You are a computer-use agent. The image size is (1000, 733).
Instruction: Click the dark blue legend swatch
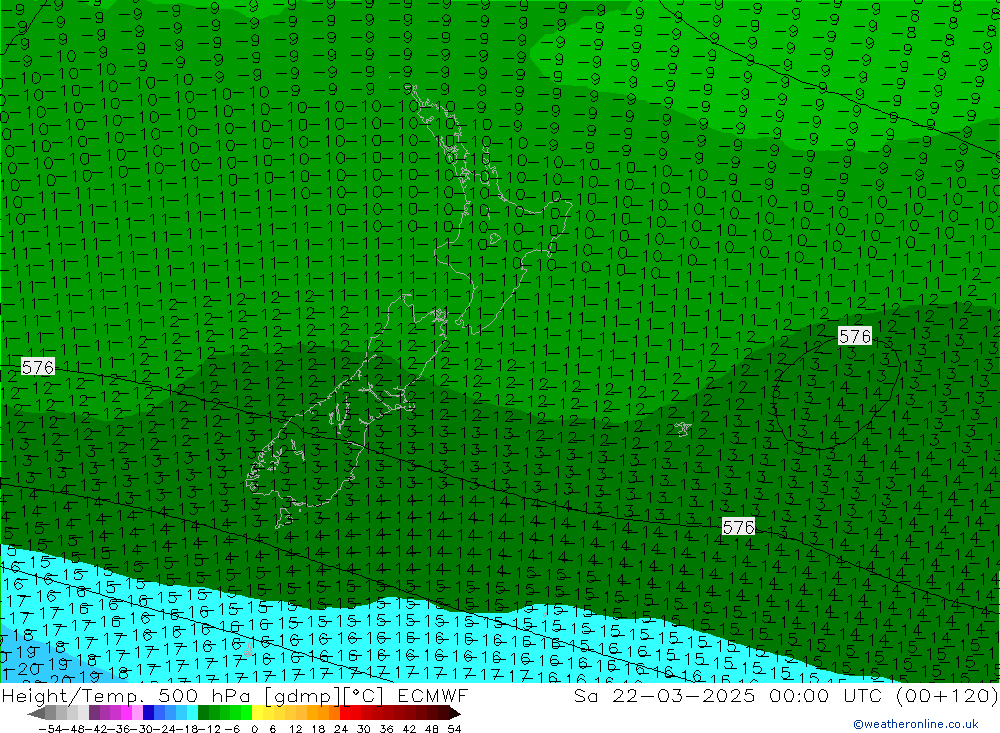pos(149,713)
